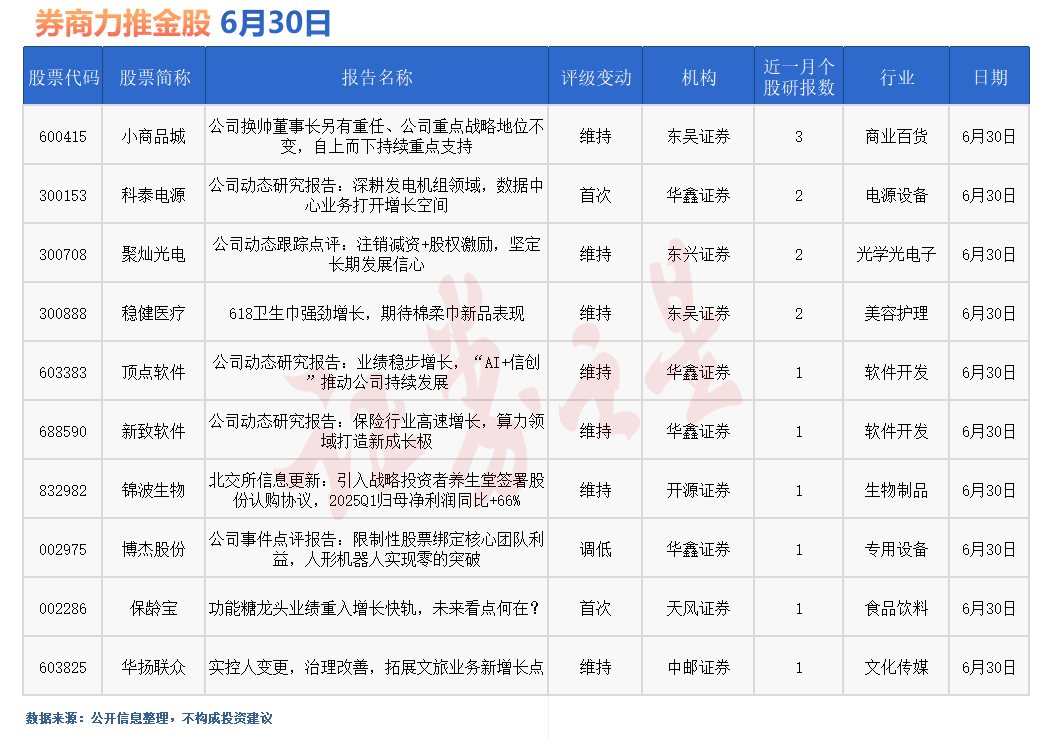Viewport: 1056px width, 744px height.
Task: Click the 数据来源 footnote text
Action: [x=149, y=718]
